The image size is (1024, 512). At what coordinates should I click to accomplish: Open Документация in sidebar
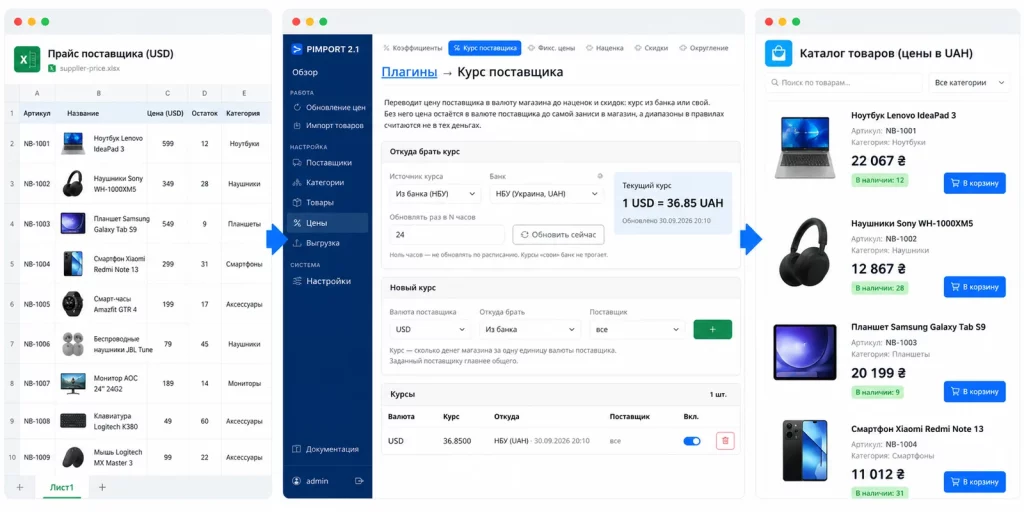tap(325, 449)
